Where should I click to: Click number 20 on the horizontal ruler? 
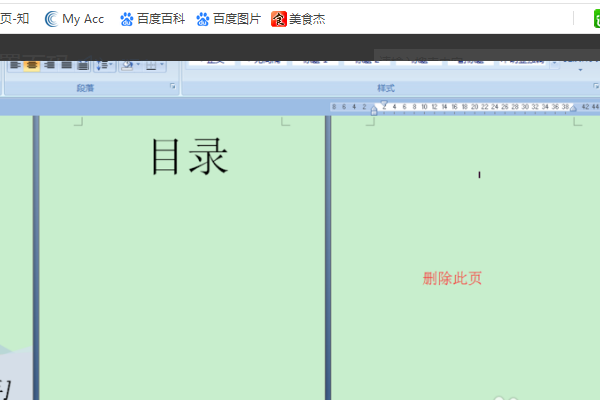tap(474, 107)
